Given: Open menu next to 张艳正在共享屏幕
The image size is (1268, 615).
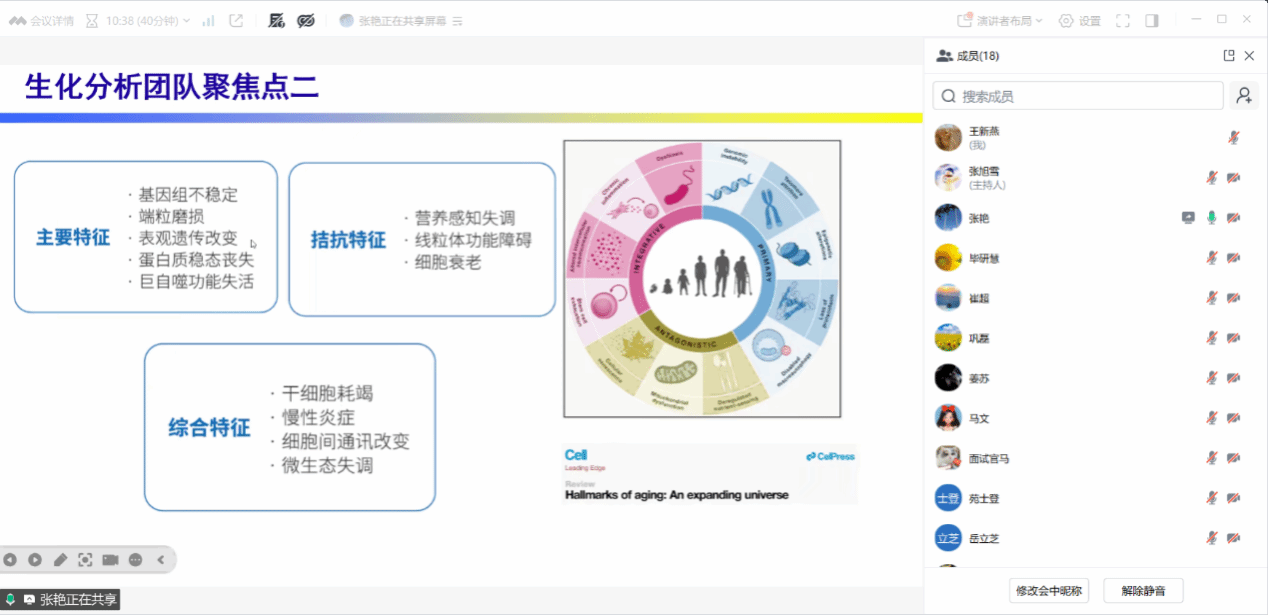Looking at the screenshot, I should pos(458,20).
